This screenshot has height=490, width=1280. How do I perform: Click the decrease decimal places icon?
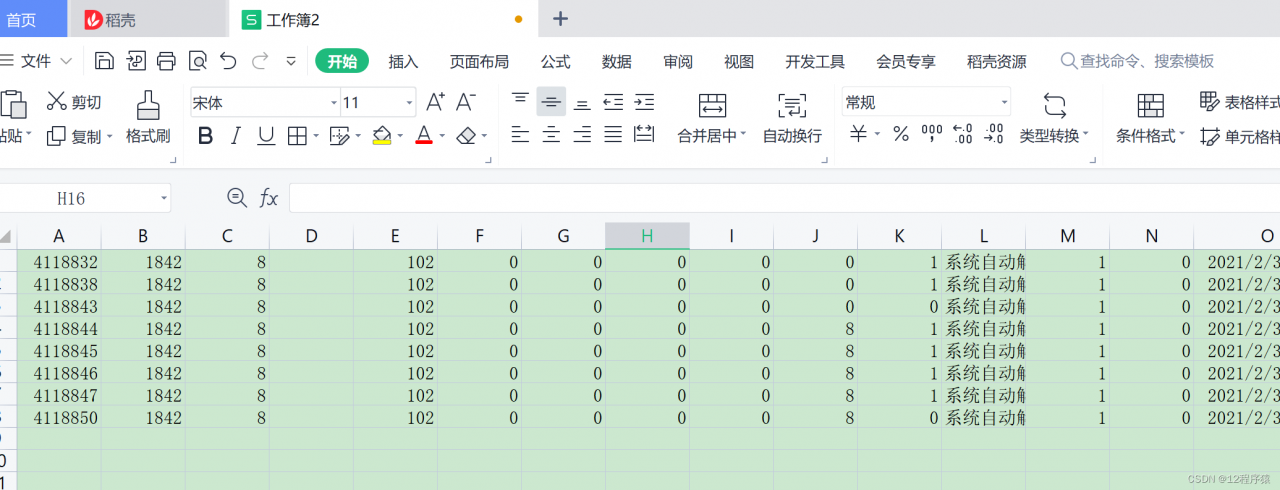tap(994, 134)
